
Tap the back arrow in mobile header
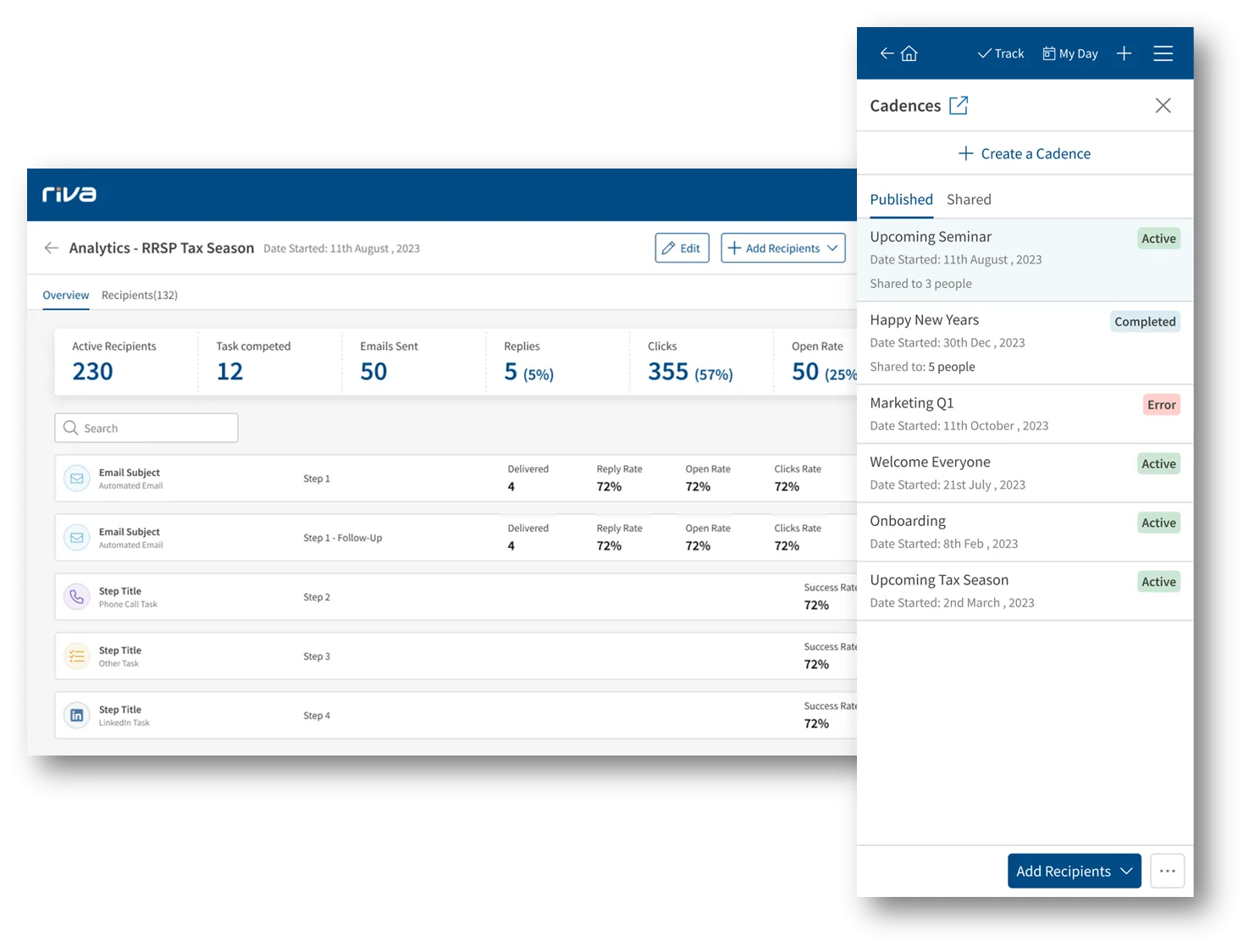[887, 53]
